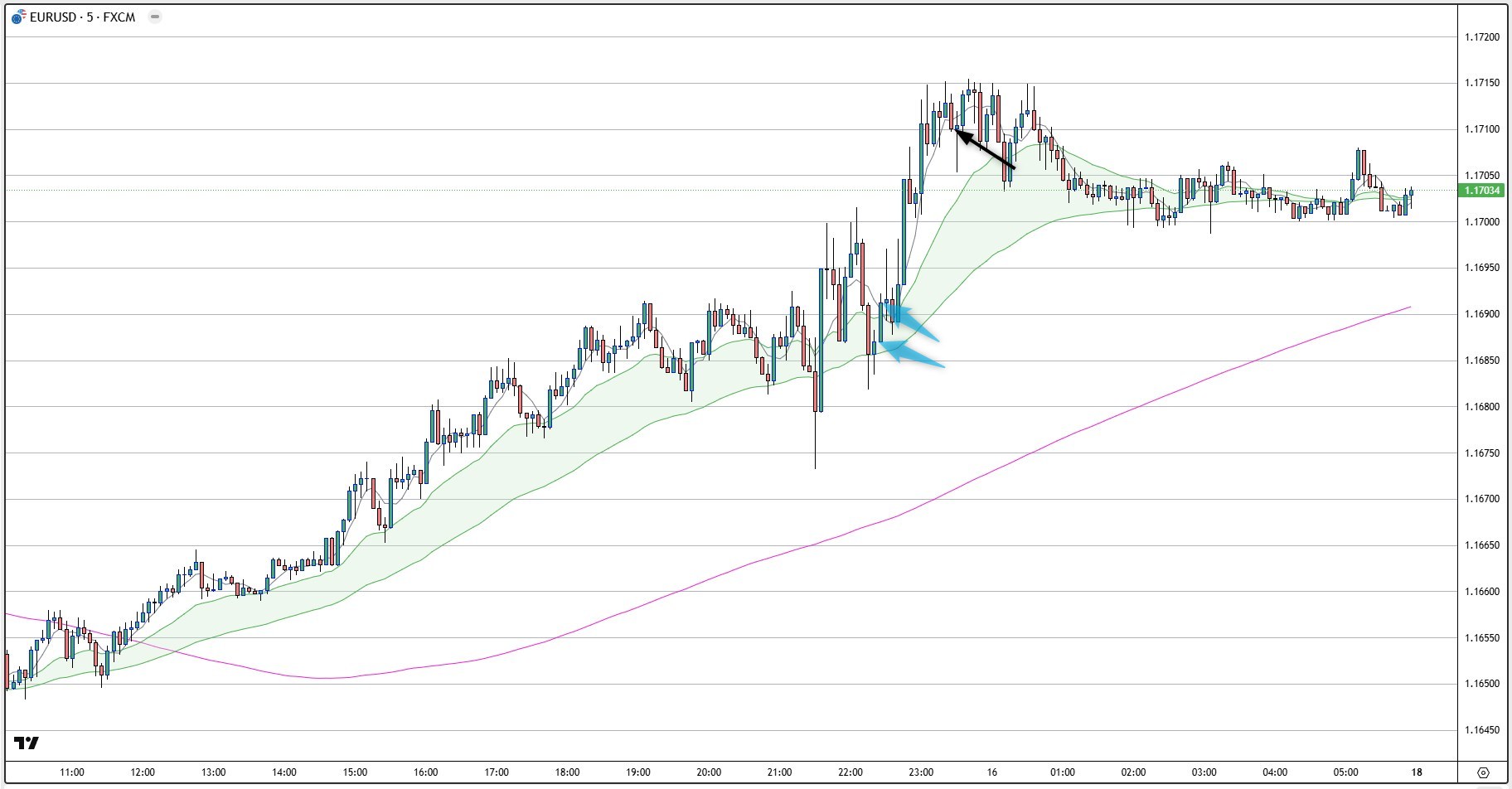Image resolution: width=1512 pixels, height=789 pixels.
Task: Collapse the indicator legend with minus pill
Action: pyautogui.click(x=154, y=17)
